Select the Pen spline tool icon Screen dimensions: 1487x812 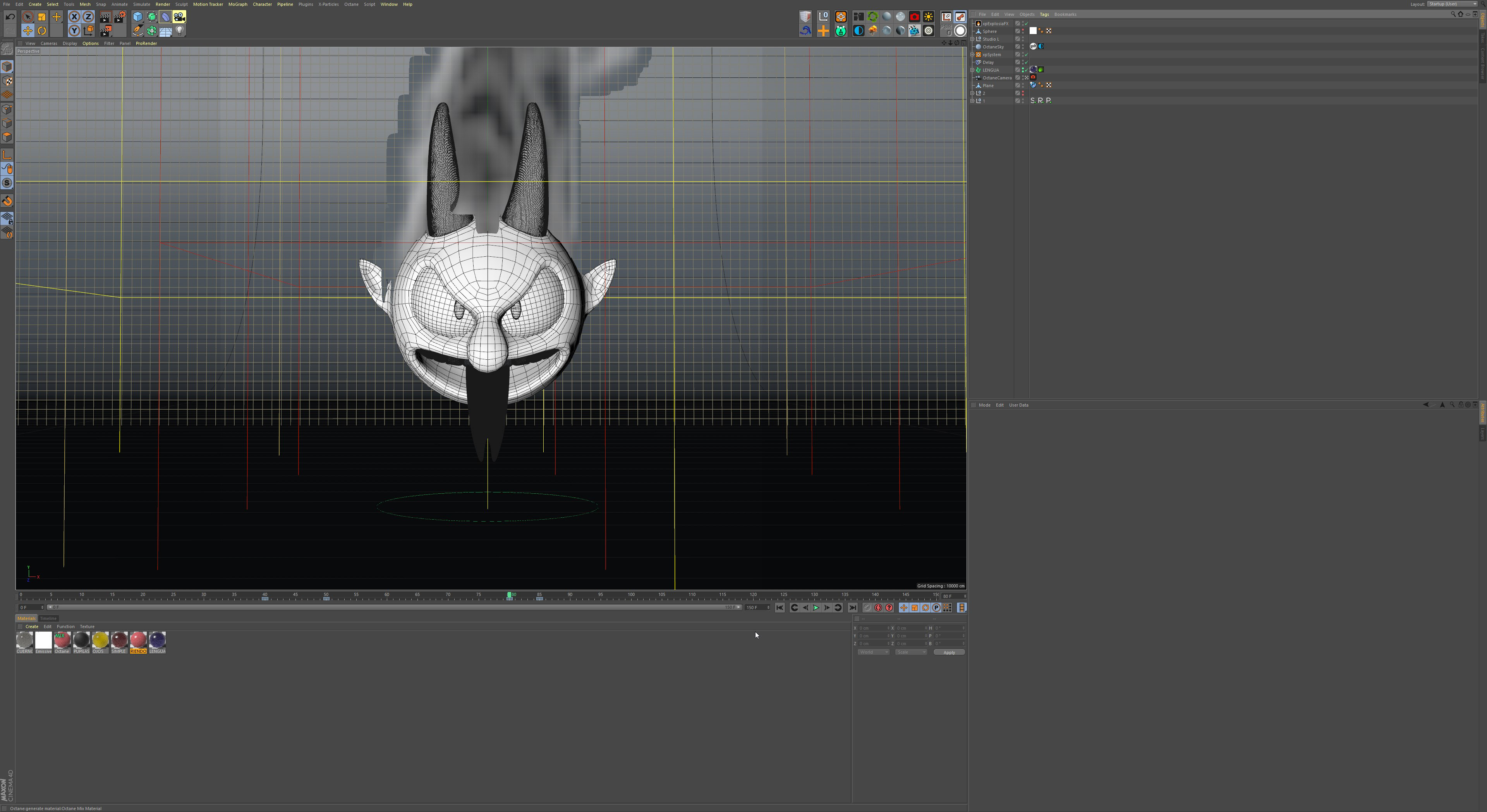click(137, 31)
